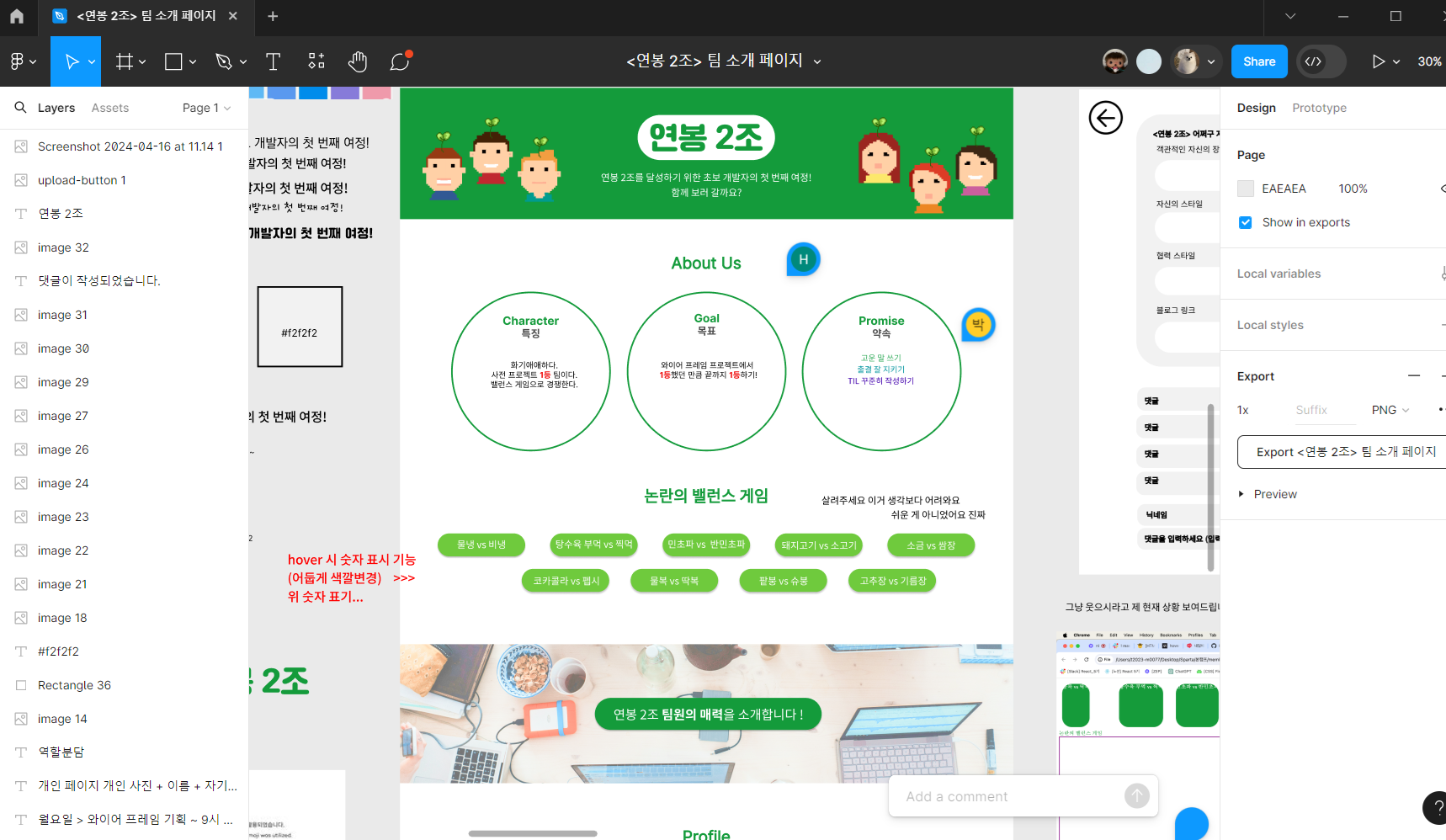Submit comment with the arrow-up icon
1446x840 pixels.
point(1136,795)
